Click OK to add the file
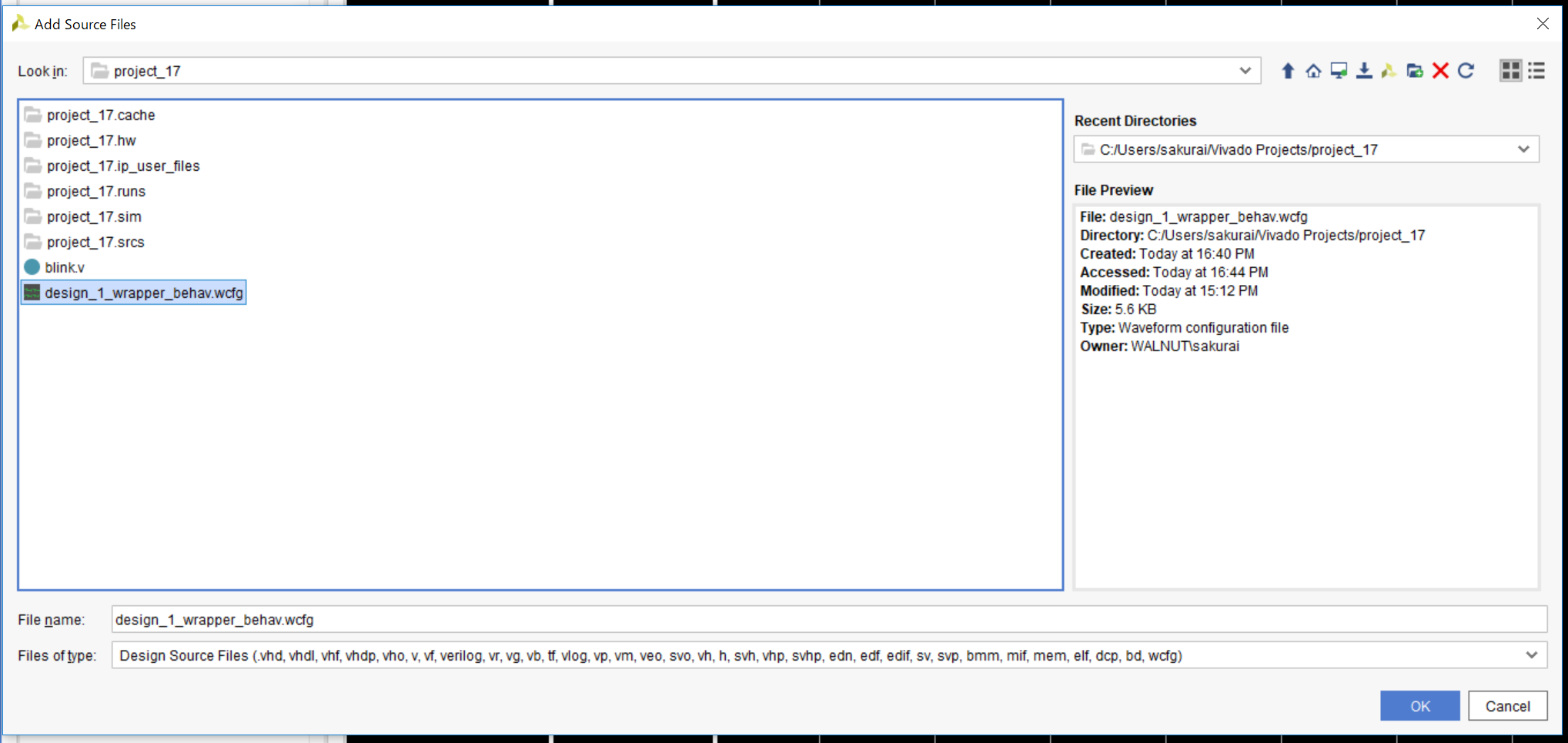 pos(1419,706)
